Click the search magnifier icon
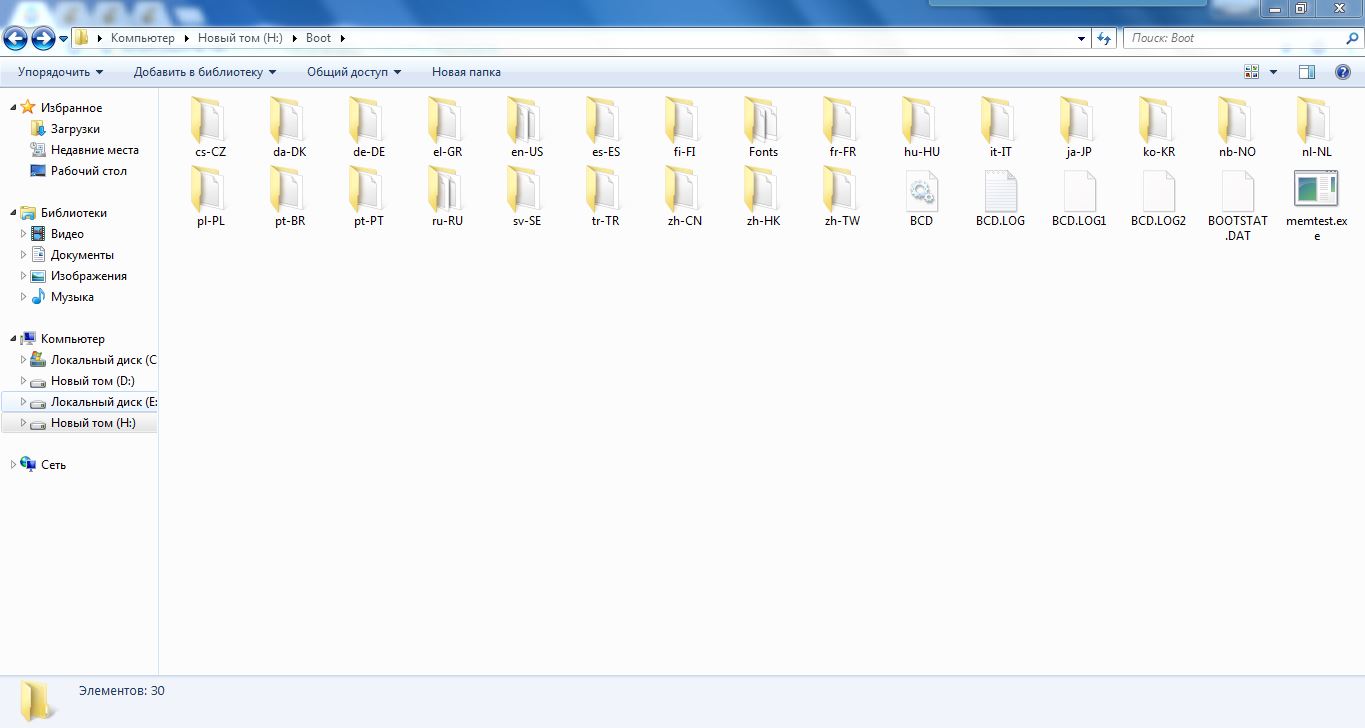The height and width of the screenshot is (728, 1365). (x=1351, y=39)
